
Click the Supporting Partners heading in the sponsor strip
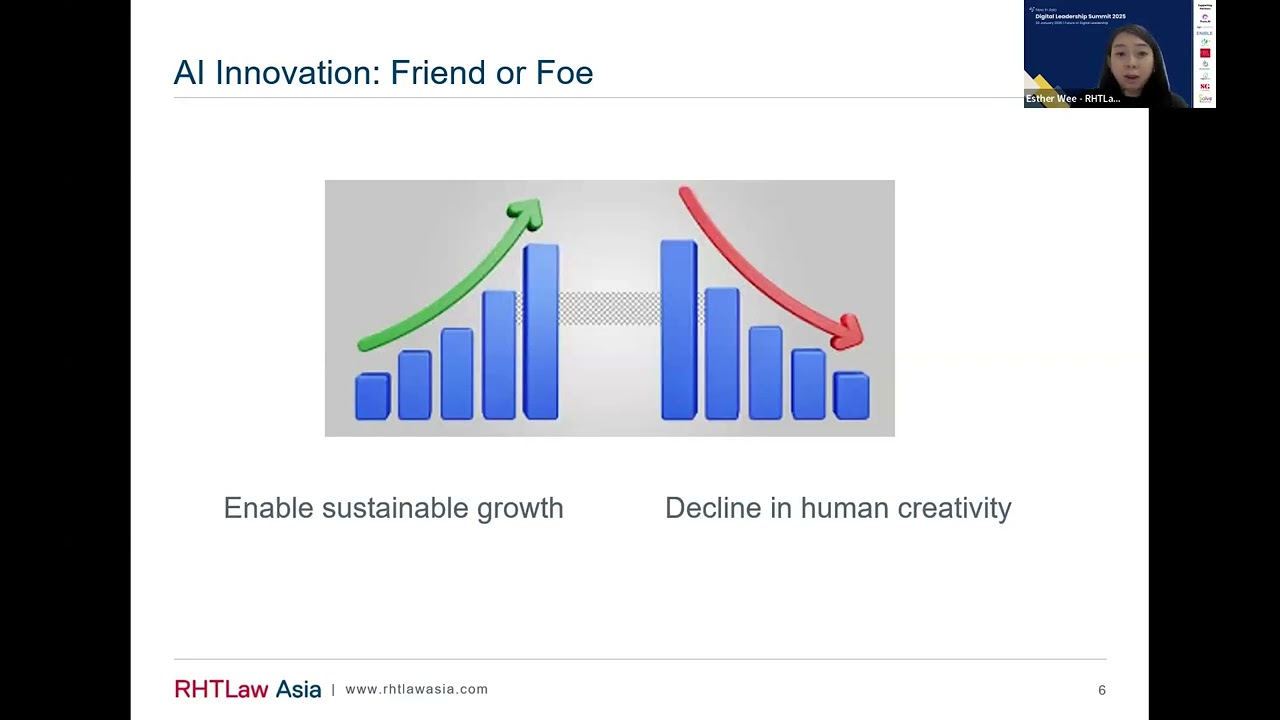(x=1204, y=7)
